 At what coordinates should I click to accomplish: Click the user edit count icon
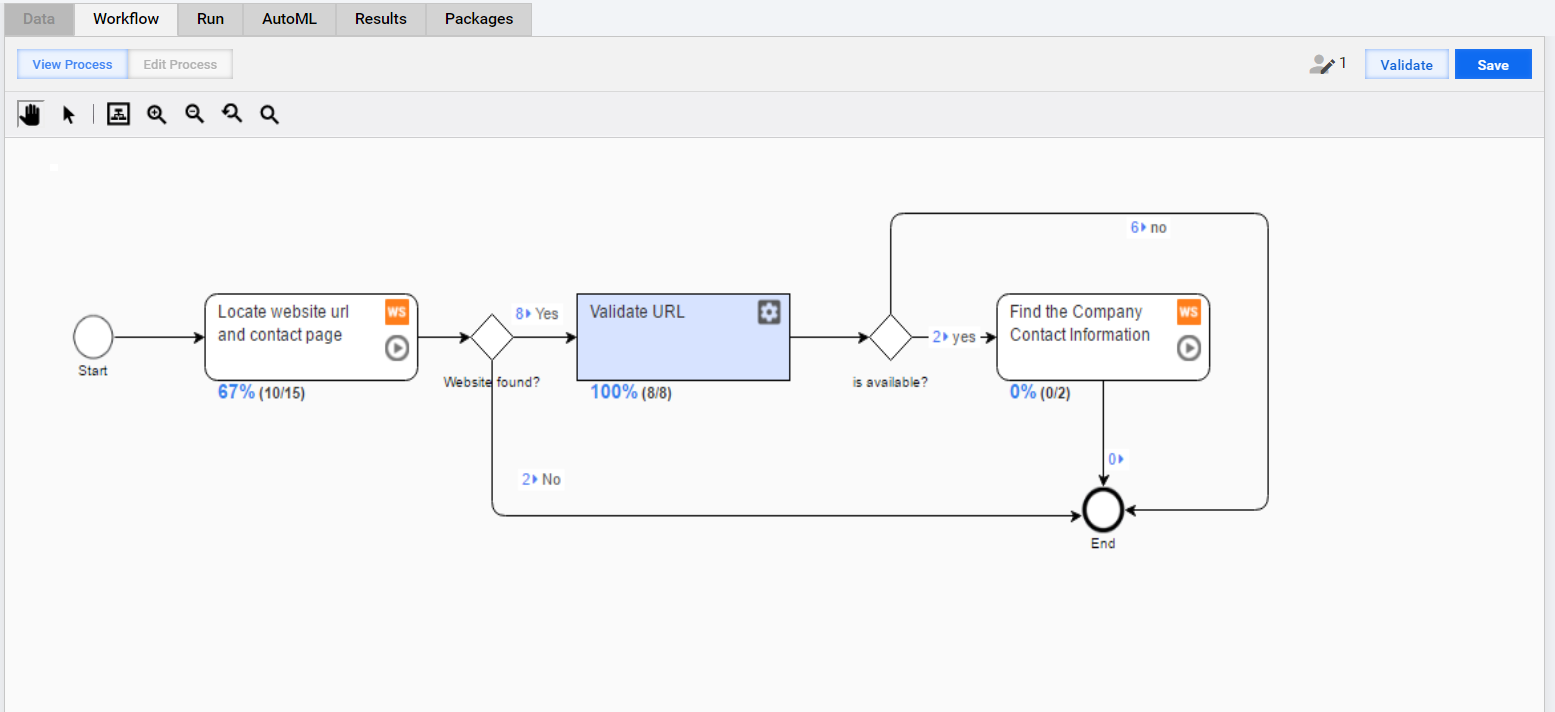tap(1322, 64)
